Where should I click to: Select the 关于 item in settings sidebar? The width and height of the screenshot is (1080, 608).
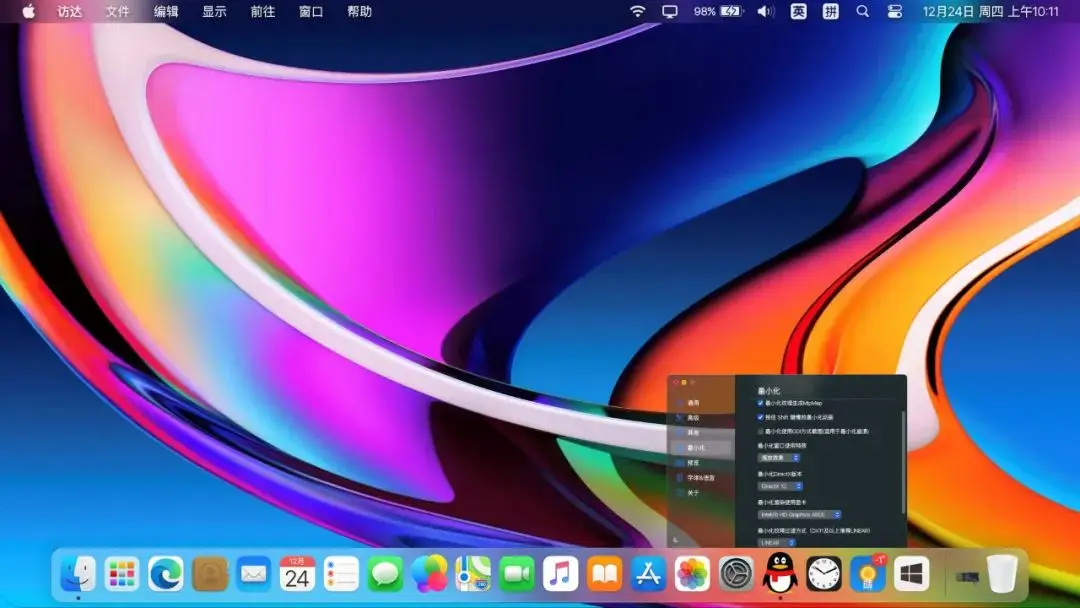click(695, 493)
